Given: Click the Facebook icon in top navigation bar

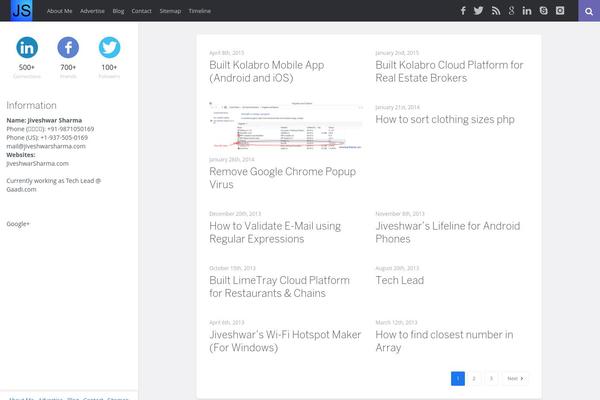Looking at the screenshot, I should pos(463,11).
